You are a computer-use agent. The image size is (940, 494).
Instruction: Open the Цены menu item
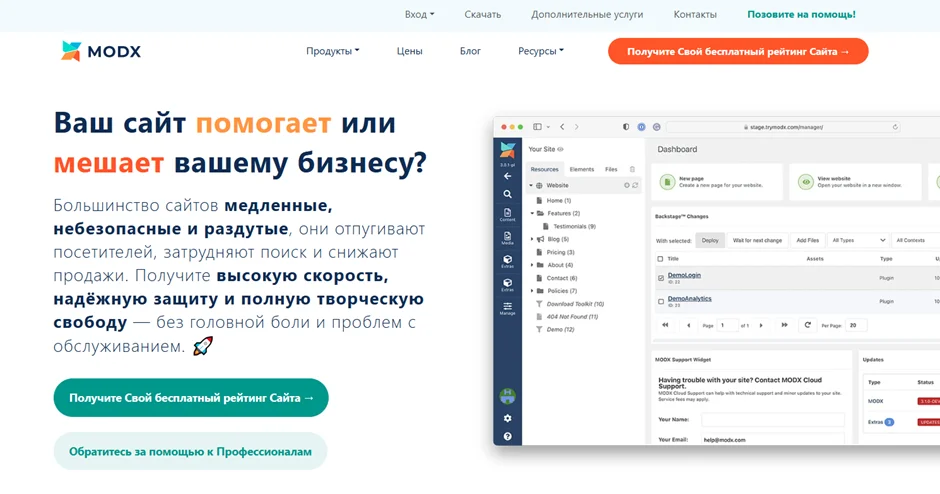tap(409, 51)
